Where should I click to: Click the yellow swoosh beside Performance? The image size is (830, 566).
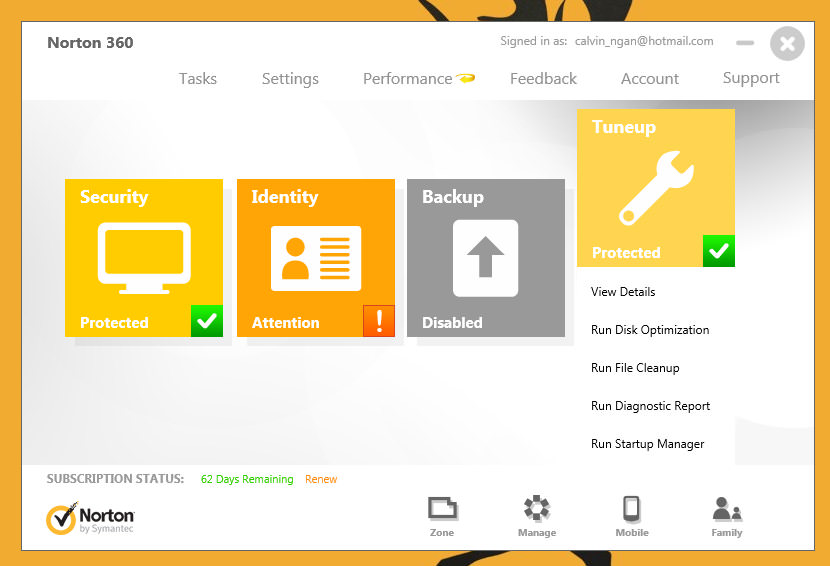(466, 78)
